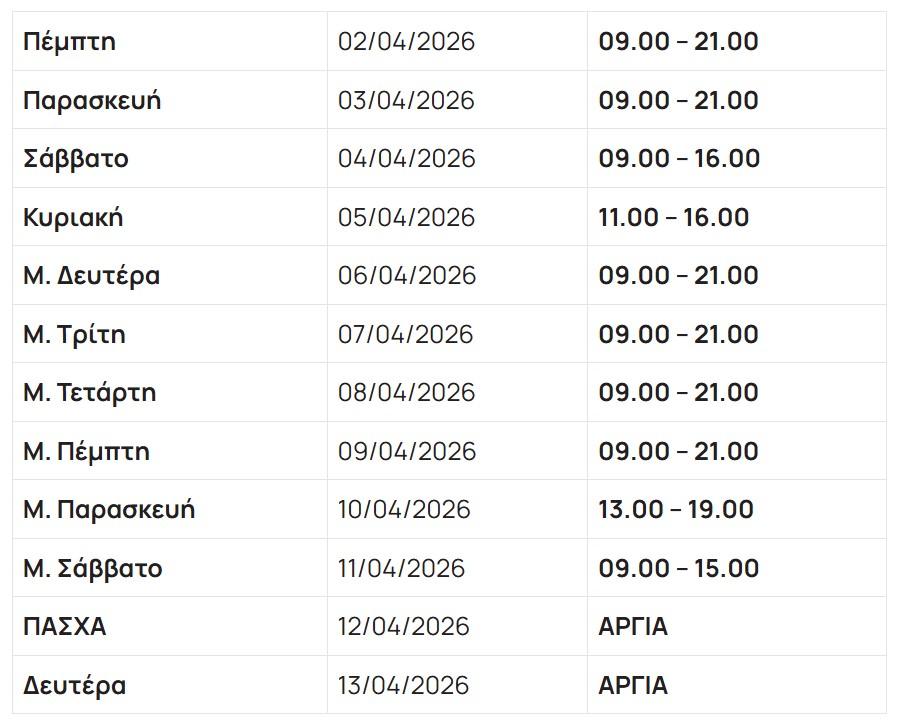Screen dimensions: 902x727
Task: Click the hours 09.00 – 15.00
Action: [678, 569]
